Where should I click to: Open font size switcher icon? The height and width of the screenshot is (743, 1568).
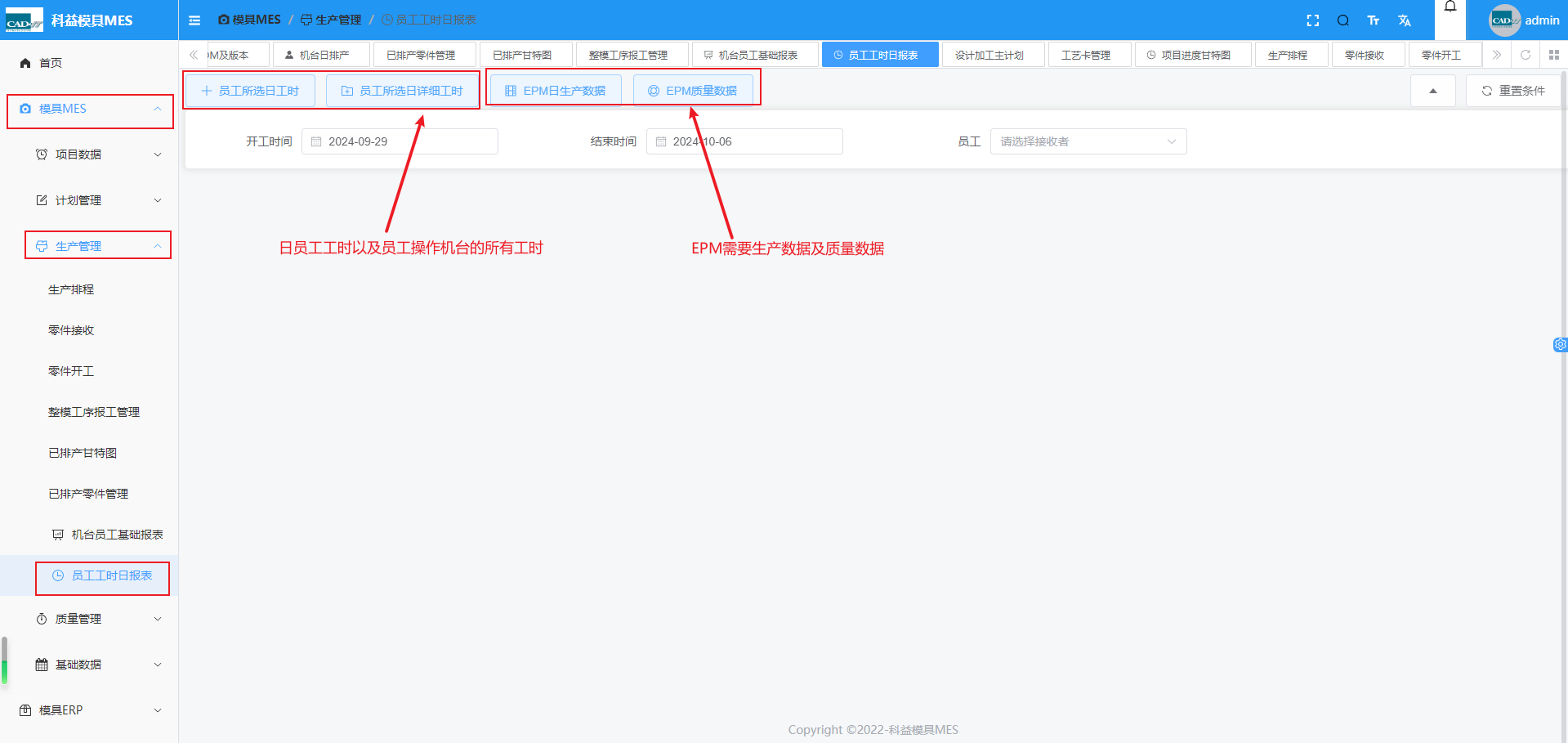point(1374,20)
